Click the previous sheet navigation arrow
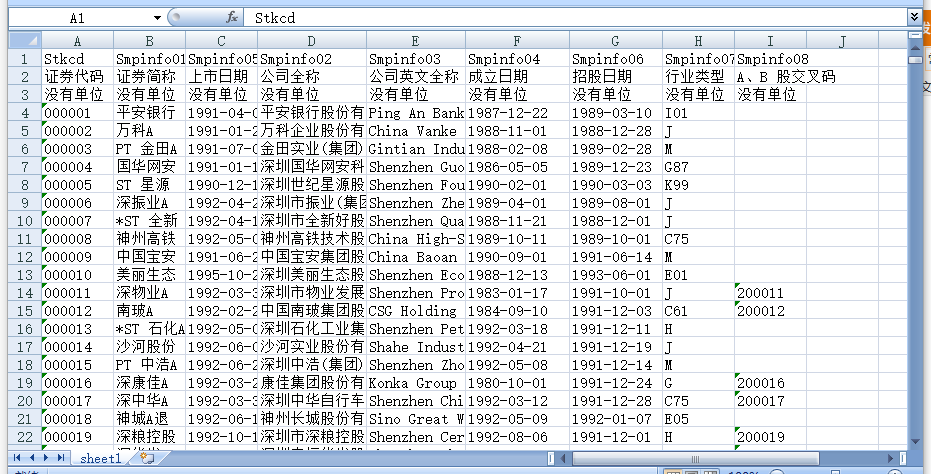Screen dimensions: 931x474 [x=31, y=458]
